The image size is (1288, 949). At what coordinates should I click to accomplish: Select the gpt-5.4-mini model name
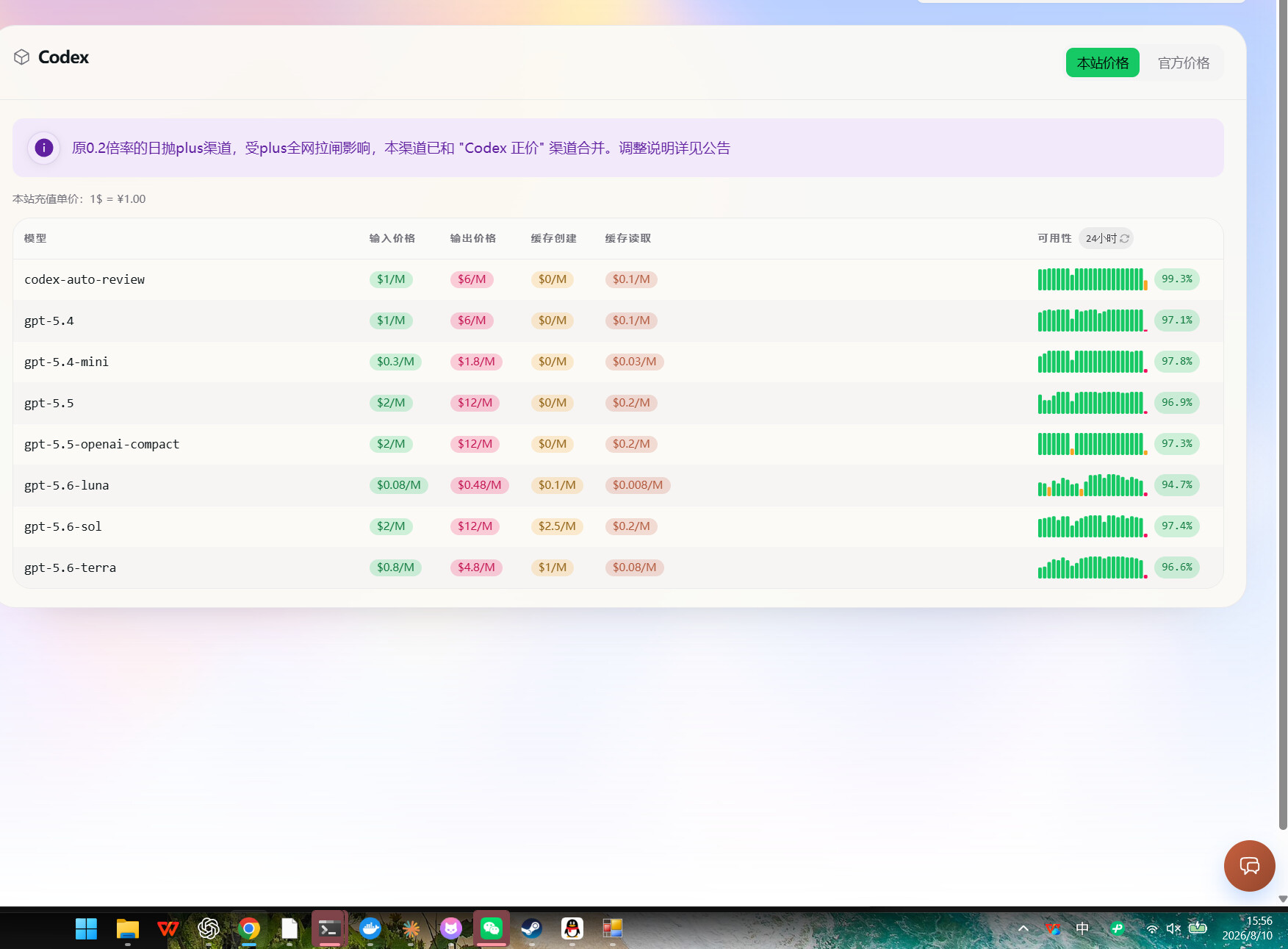(x=67, y=362)
